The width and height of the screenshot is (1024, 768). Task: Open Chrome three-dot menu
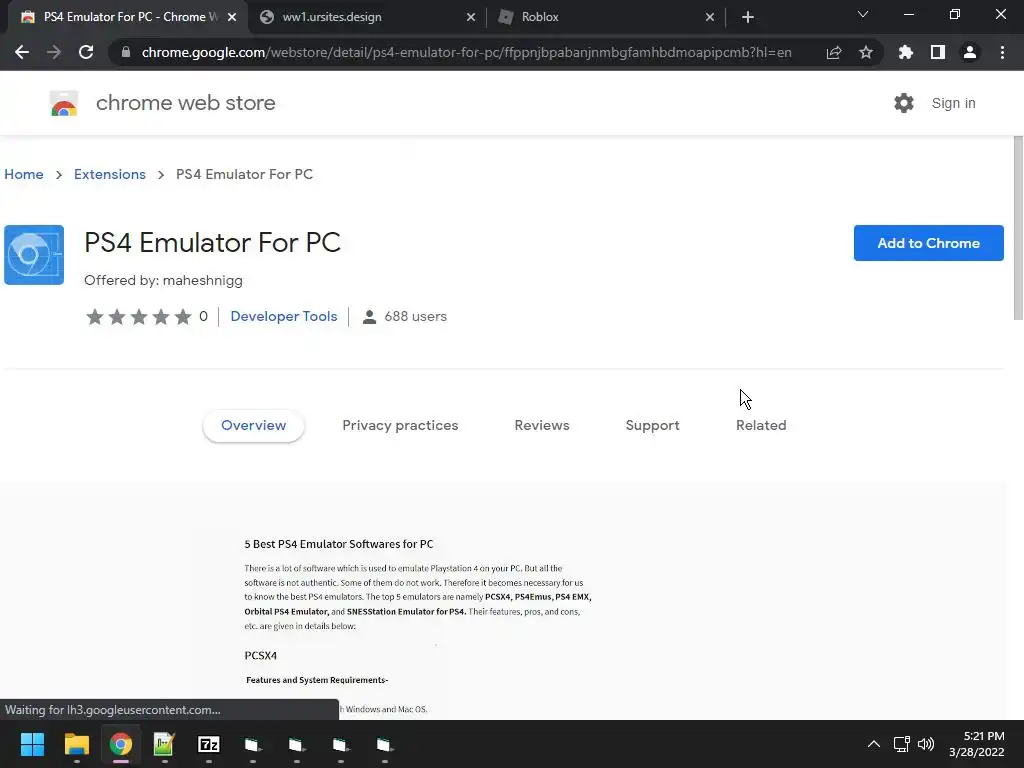point(1002,52)
